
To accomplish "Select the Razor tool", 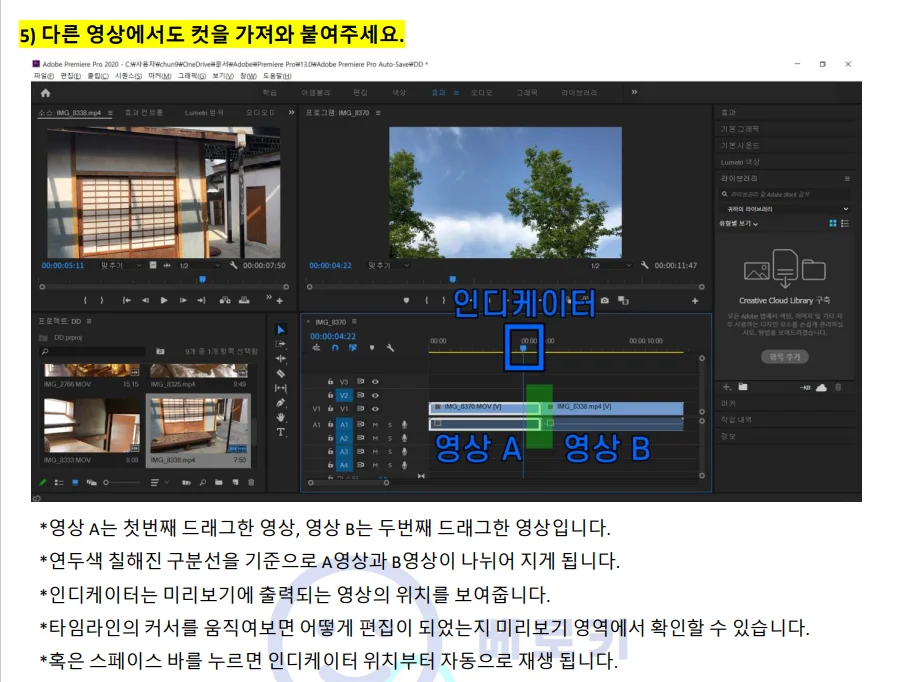I will click(280, 373).
